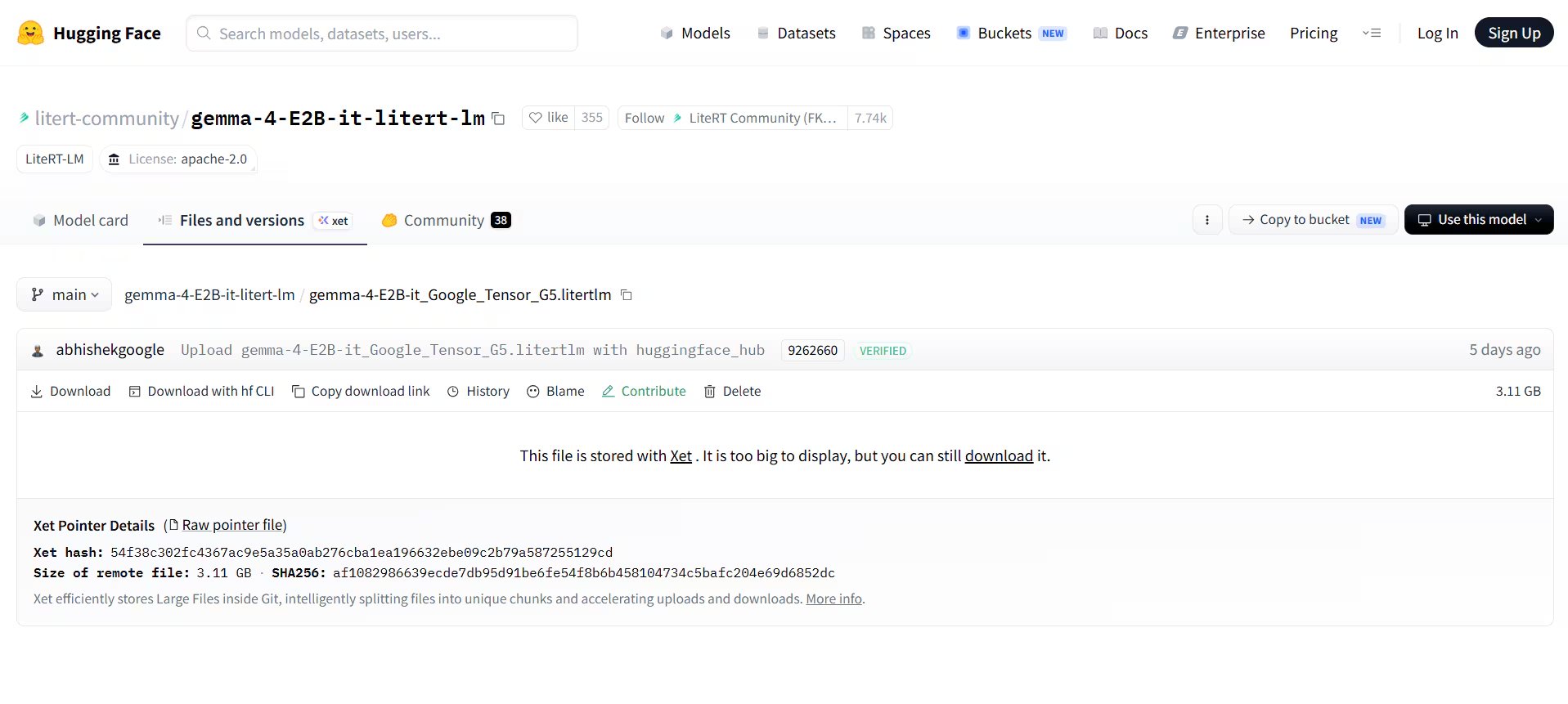This screenshot has height=704, width=1568.
Task: Switch to the Model card tab
Action: 80,220
